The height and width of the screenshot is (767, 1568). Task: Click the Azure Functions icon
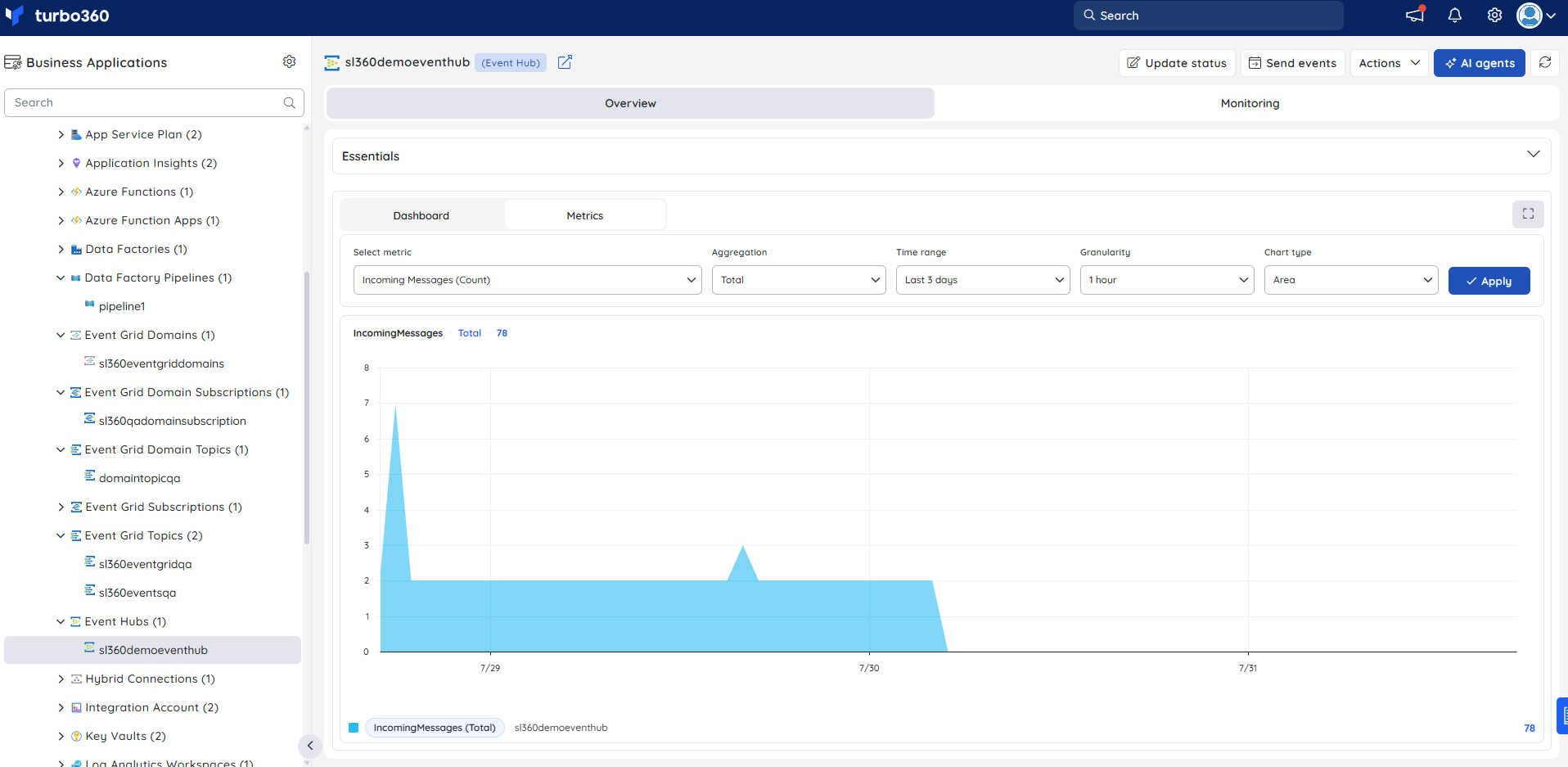click(76, 192)
